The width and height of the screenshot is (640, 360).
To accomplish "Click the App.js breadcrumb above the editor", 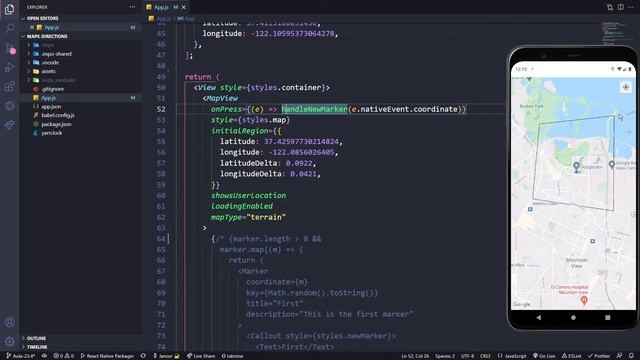I will (x=163, y=18).
